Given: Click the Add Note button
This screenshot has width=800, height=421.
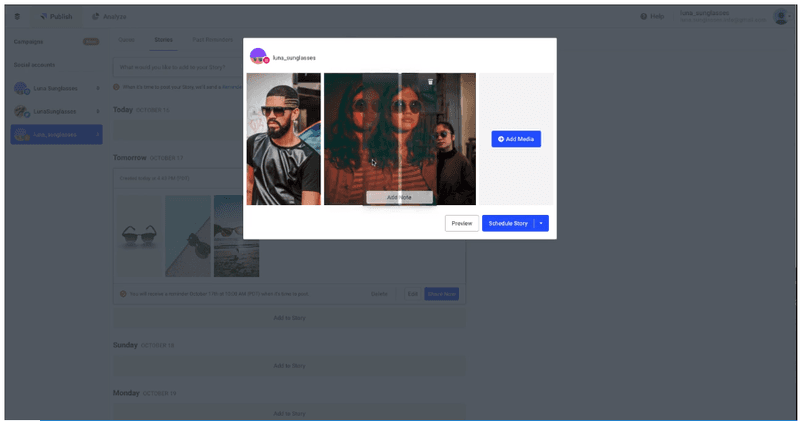Looking at the screenshot, I should (399, 197).
